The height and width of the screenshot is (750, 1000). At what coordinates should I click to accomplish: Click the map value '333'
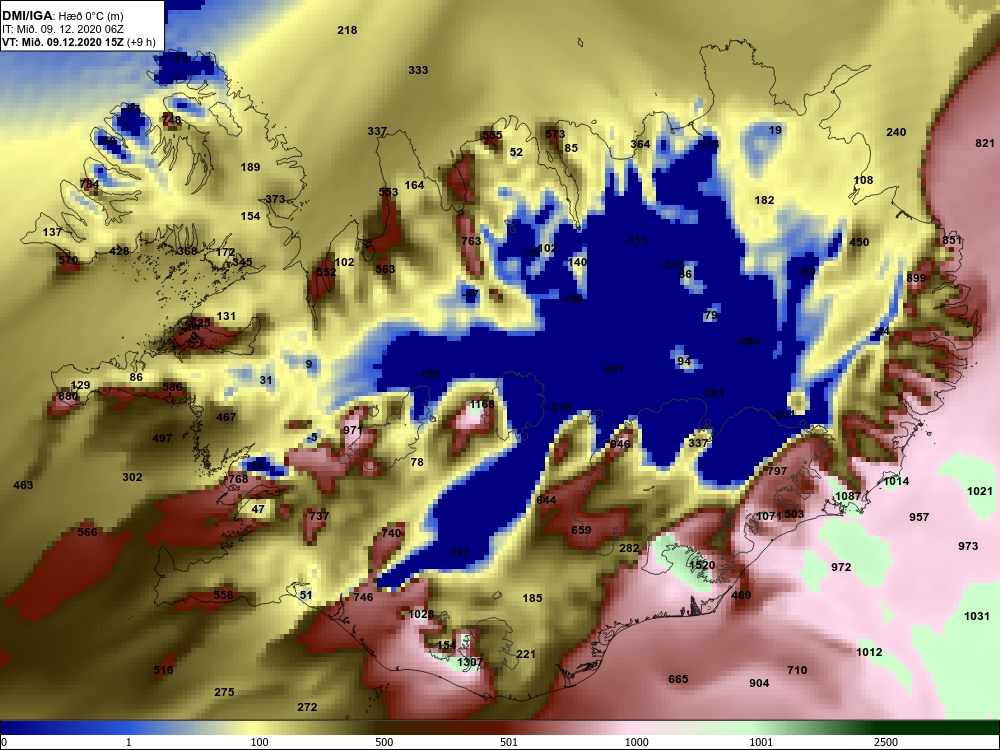click(x=418, y=70)
